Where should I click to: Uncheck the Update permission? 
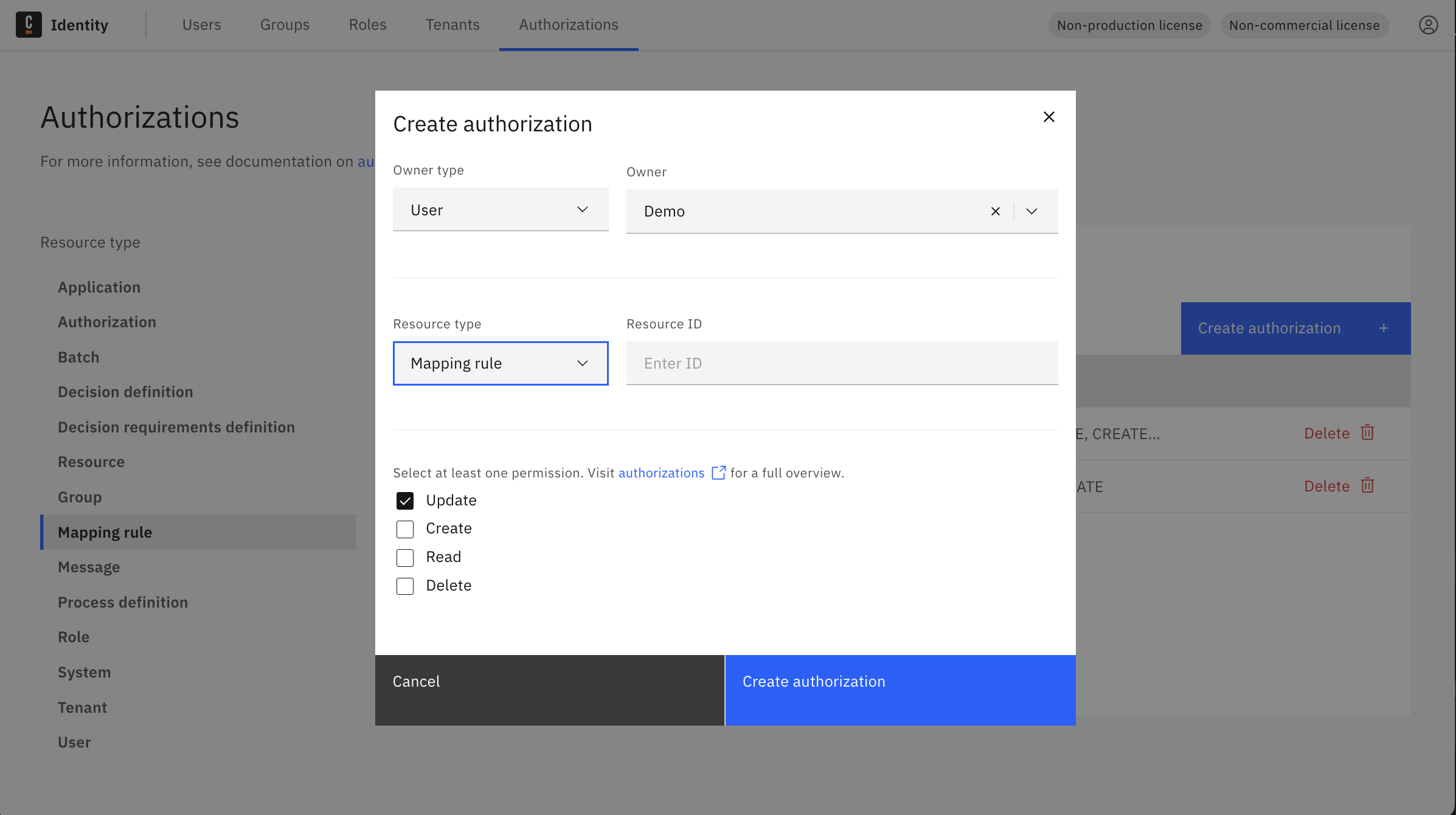pos(405,500)
